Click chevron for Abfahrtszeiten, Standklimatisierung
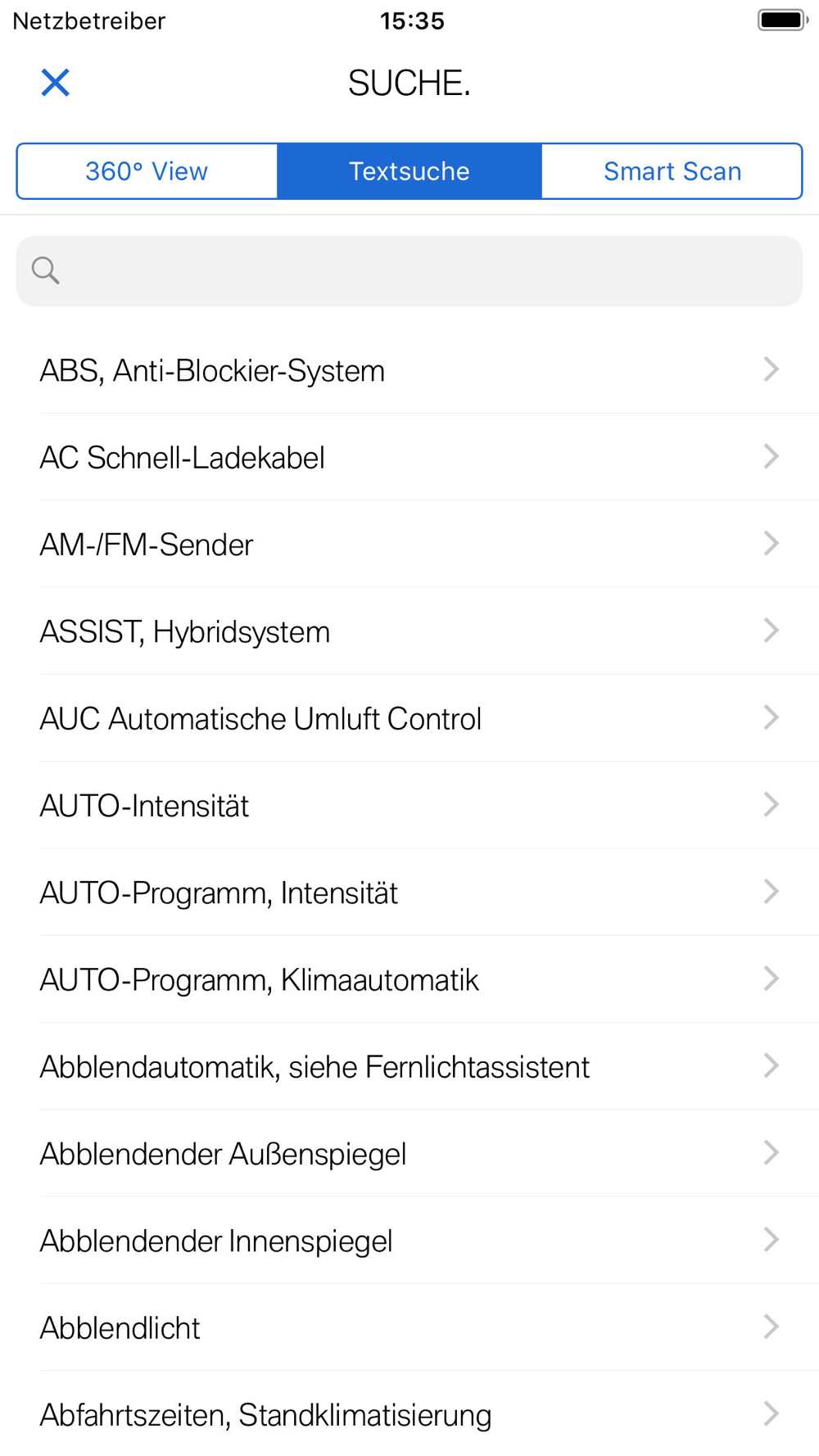This screenshot has width=819, height=1456. 771,1414
